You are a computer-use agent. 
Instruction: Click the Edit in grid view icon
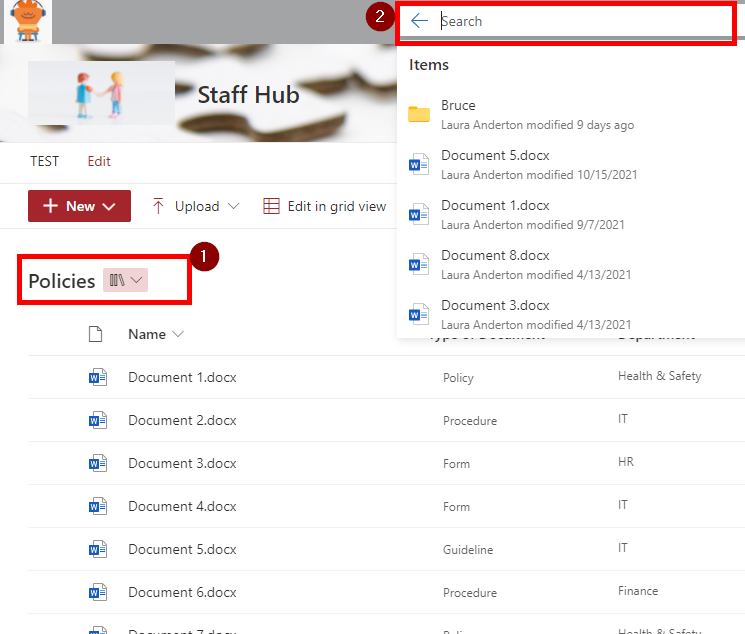tap(271, 206)
